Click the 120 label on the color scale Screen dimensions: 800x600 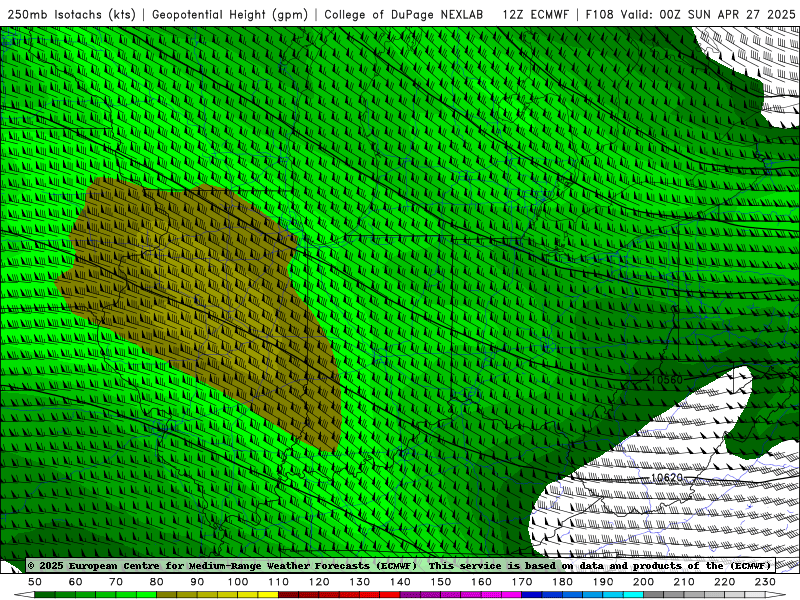(319, 582)
